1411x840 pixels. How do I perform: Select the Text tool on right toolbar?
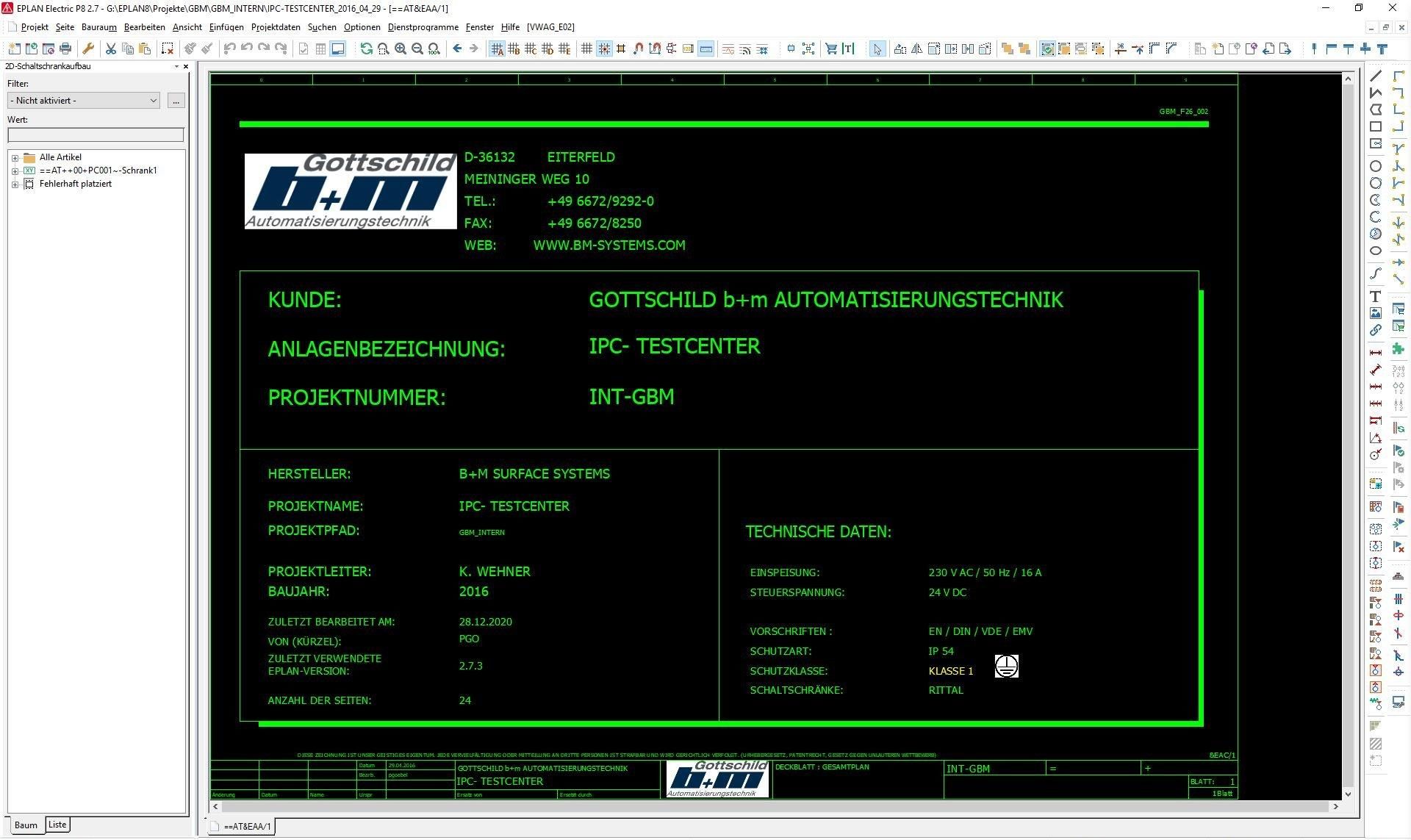[1376, 296]
